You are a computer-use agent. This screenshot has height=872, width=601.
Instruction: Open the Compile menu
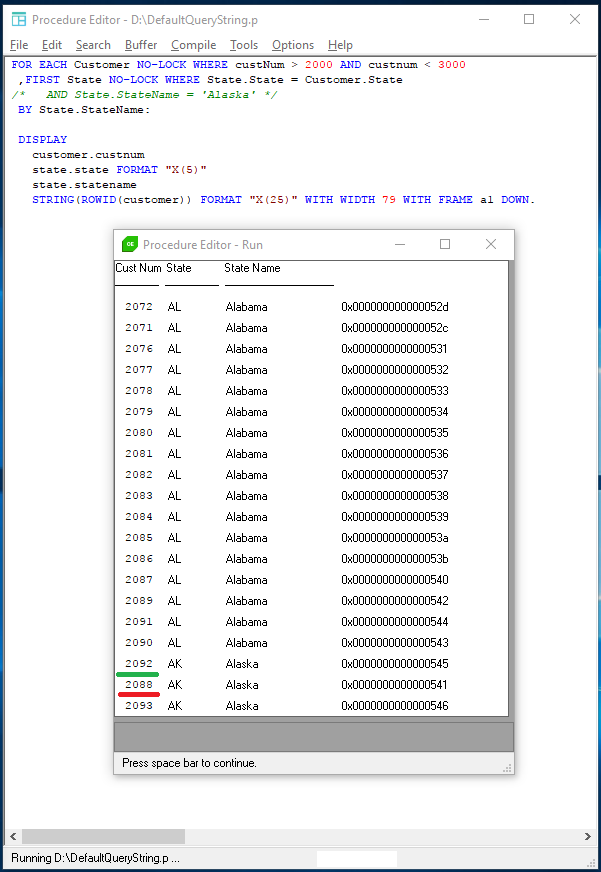pos(193,45)
